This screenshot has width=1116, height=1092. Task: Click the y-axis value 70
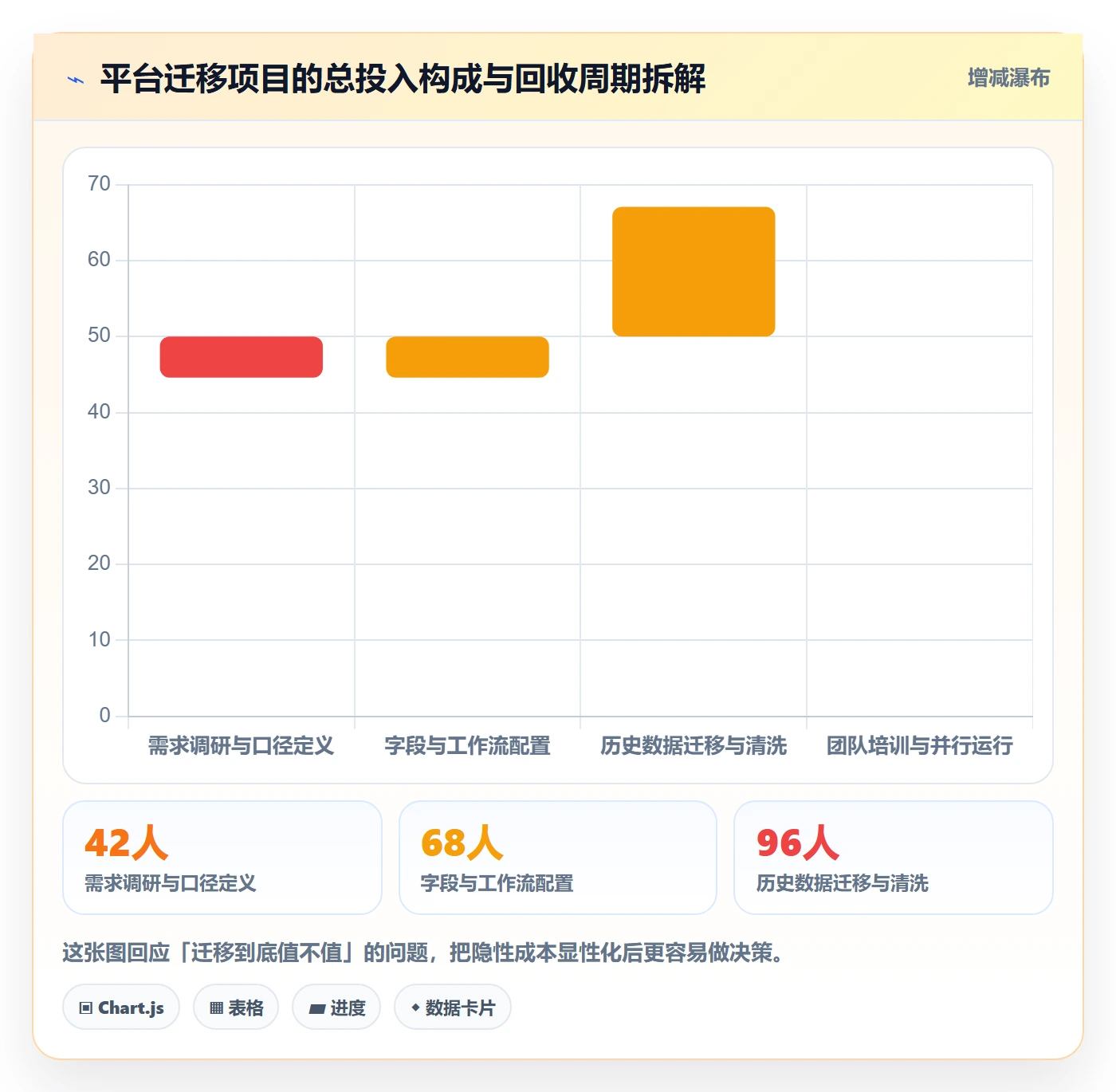99,184
